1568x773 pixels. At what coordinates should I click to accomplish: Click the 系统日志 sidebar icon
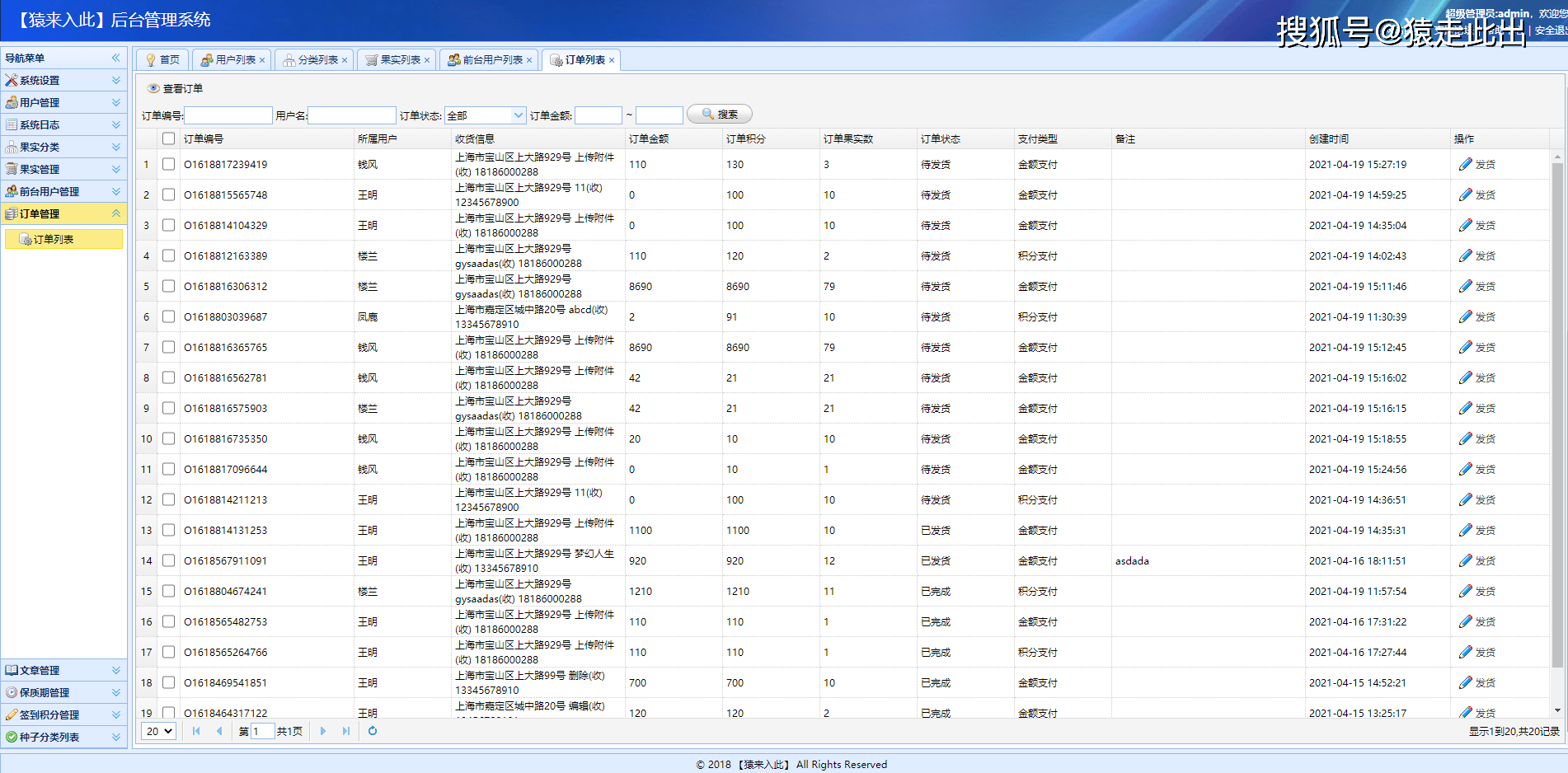[x=12, y=124]
